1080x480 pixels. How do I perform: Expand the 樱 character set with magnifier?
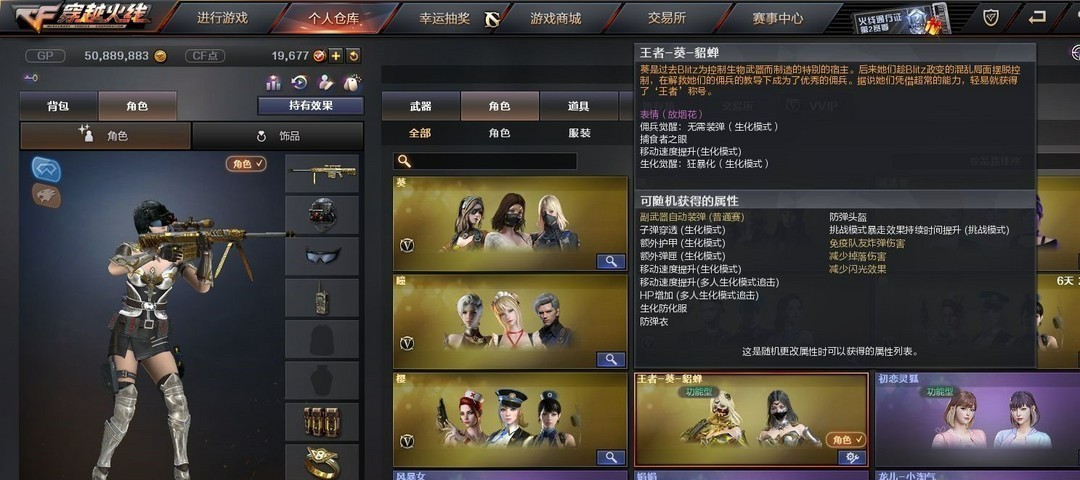610,457
